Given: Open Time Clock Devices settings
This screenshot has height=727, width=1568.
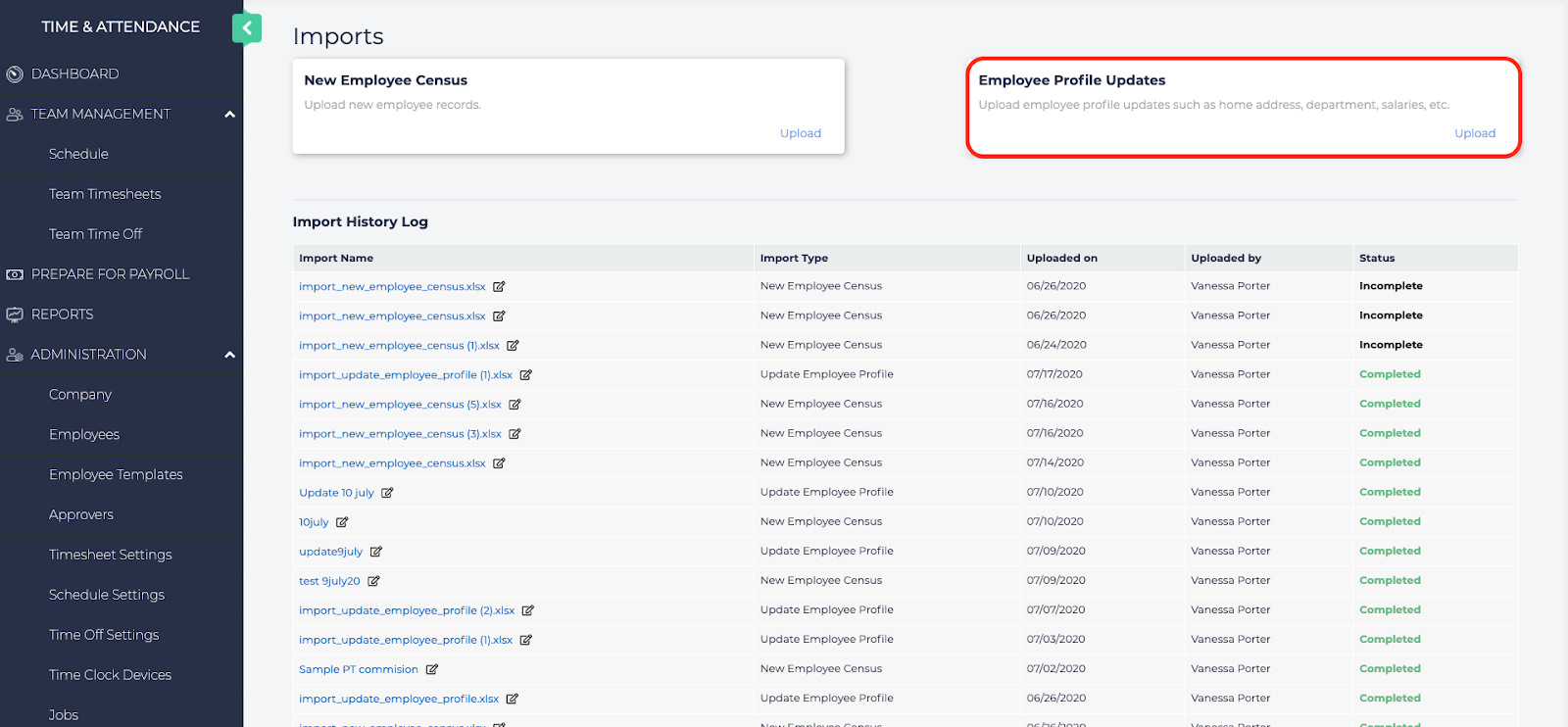Looking at the screenshot, I should (x=110, y=675).
